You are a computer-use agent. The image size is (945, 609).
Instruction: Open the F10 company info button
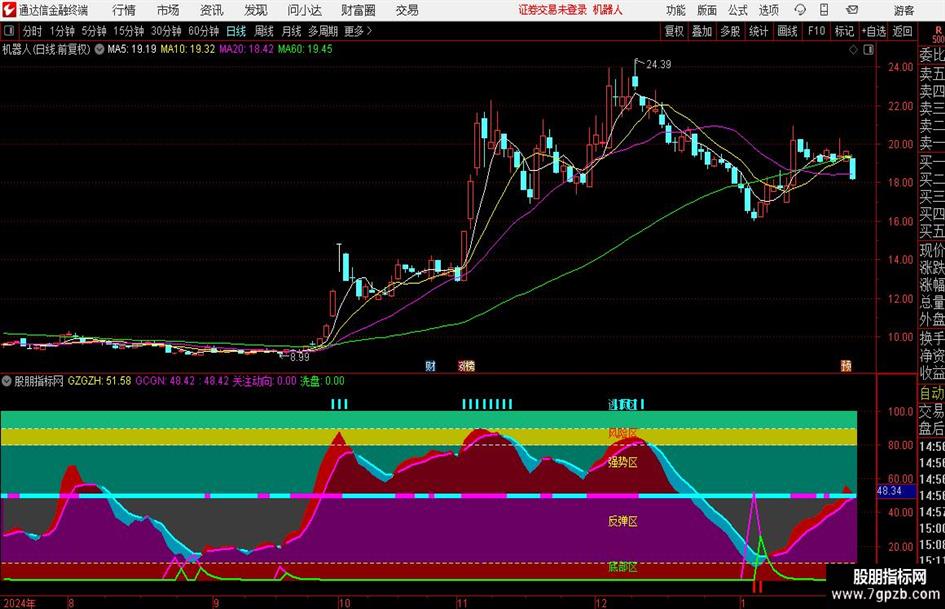coord(816,31)
